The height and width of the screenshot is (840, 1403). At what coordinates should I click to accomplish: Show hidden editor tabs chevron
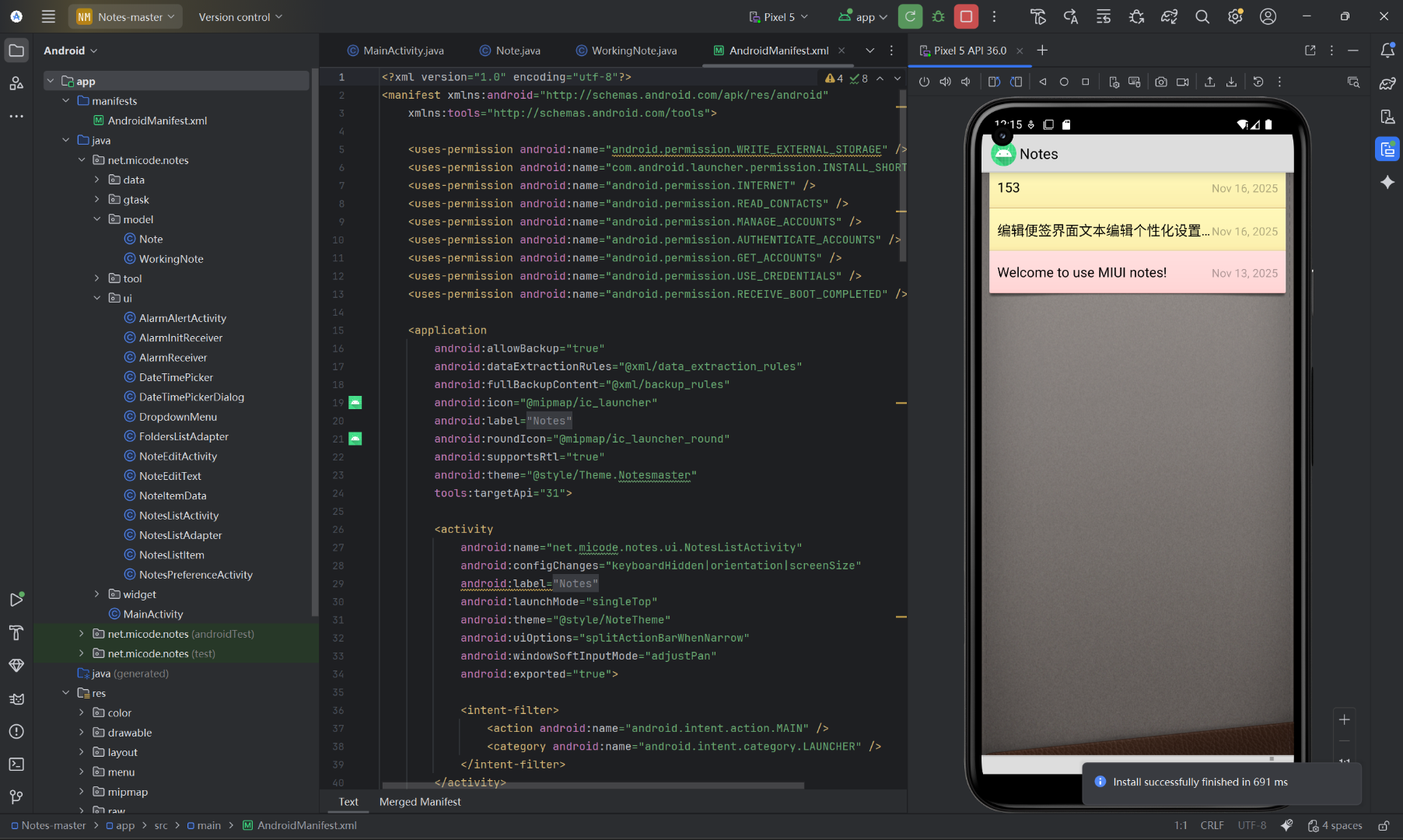[869, 51]
